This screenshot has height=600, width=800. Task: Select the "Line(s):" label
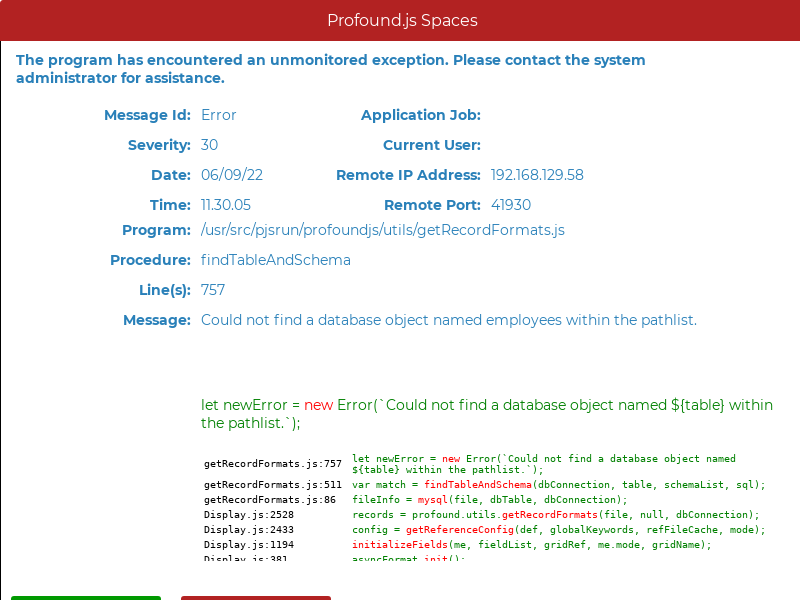[x=165, y=290]
